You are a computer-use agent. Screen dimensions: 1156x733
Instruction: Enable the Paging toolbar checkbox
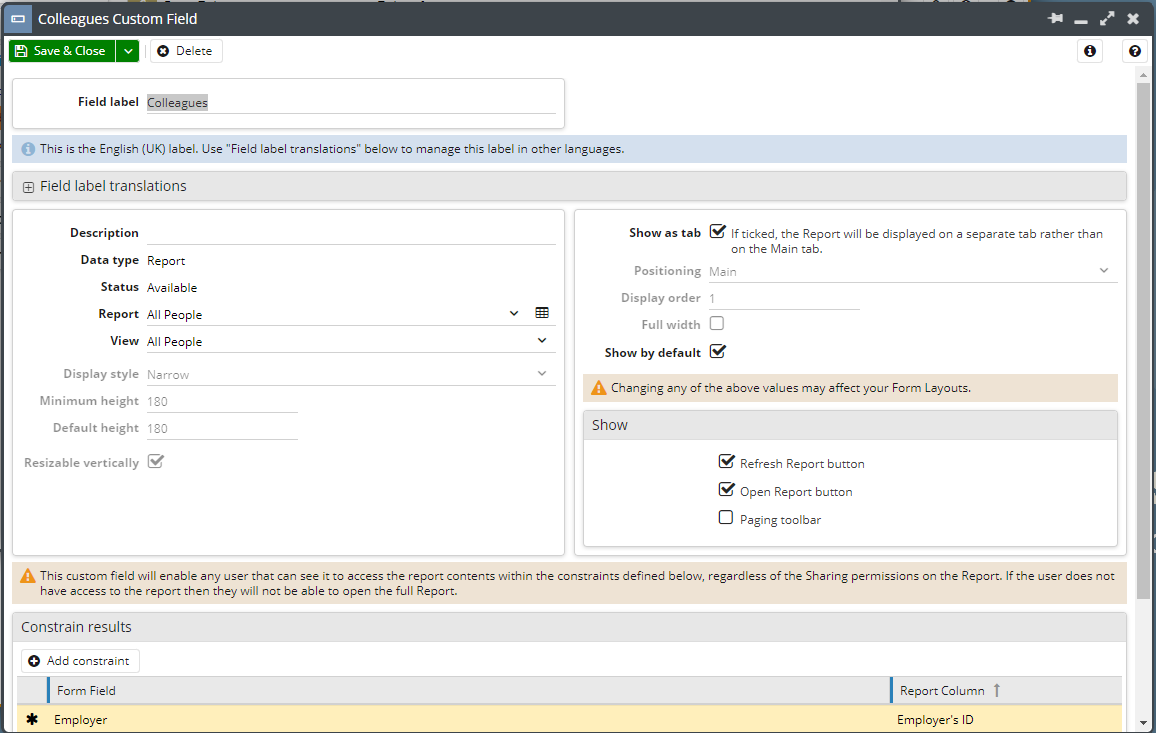click(725, 517)
